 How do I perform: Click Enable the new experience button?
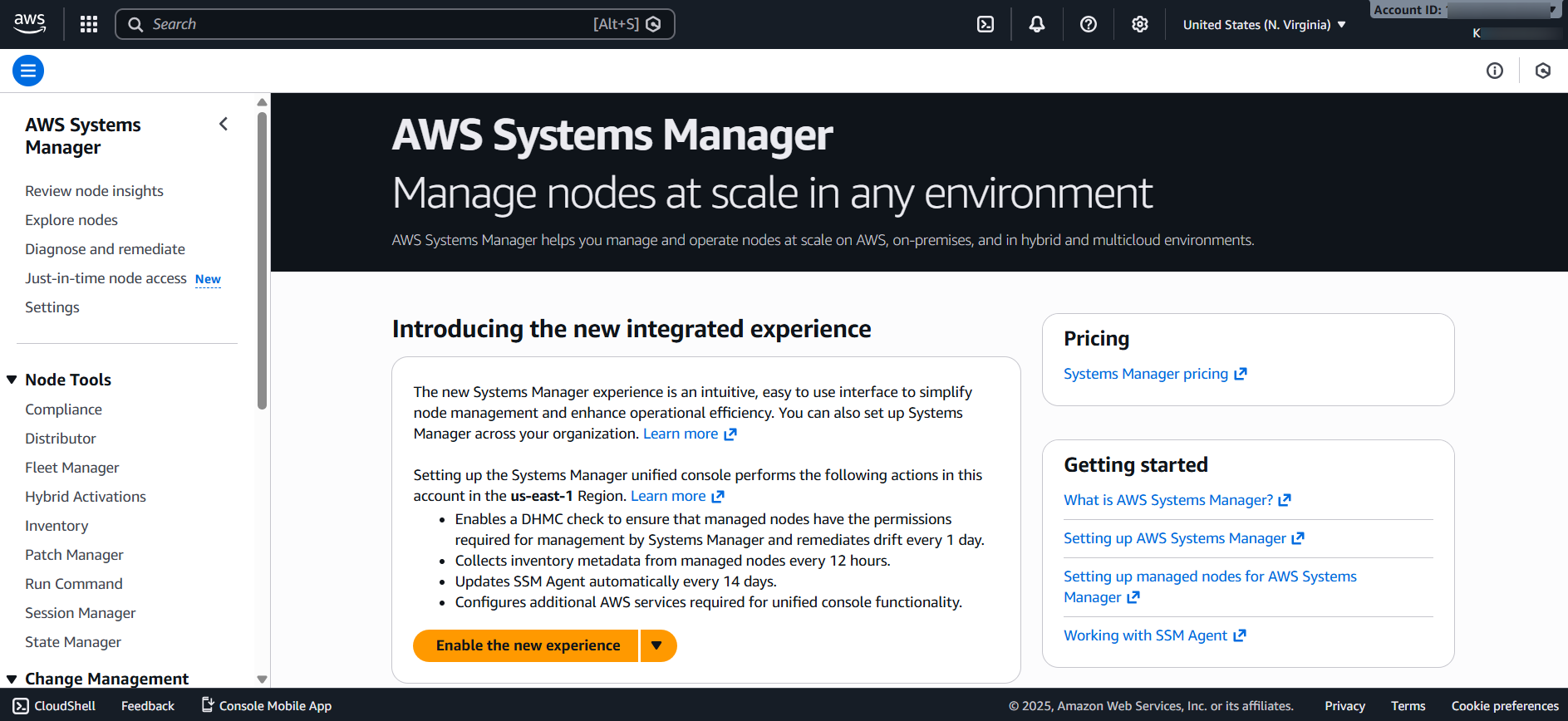point(526,645)
